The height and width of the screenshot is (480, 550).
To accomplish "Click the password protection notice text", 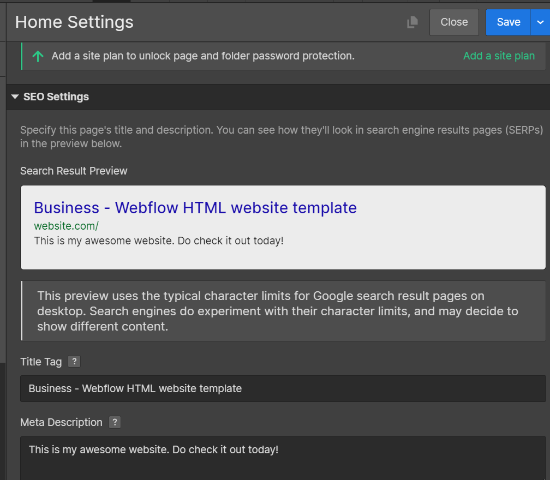I will click(203, 56).
